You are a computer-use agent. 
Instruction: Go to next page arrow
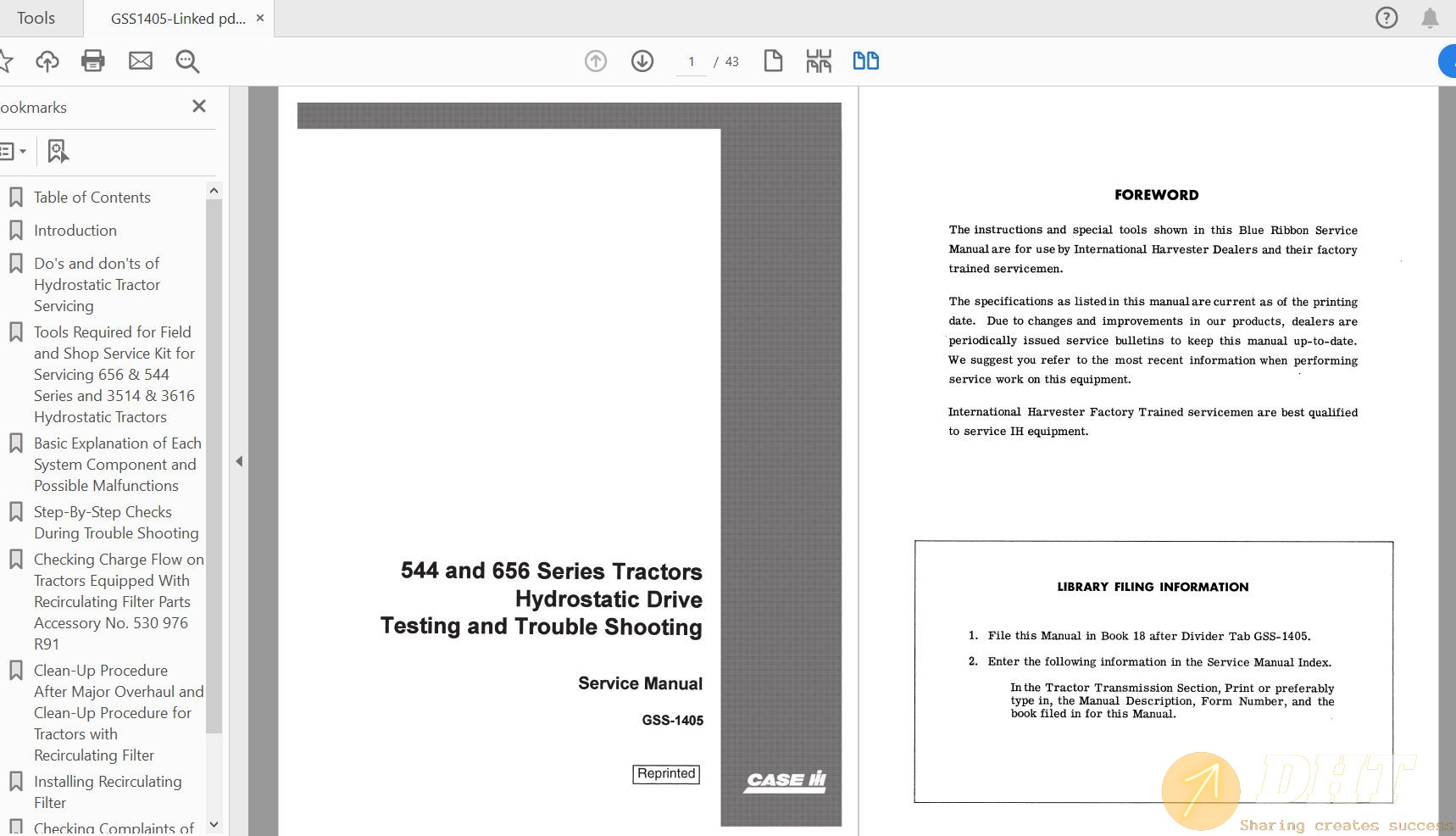coord(642,61)
